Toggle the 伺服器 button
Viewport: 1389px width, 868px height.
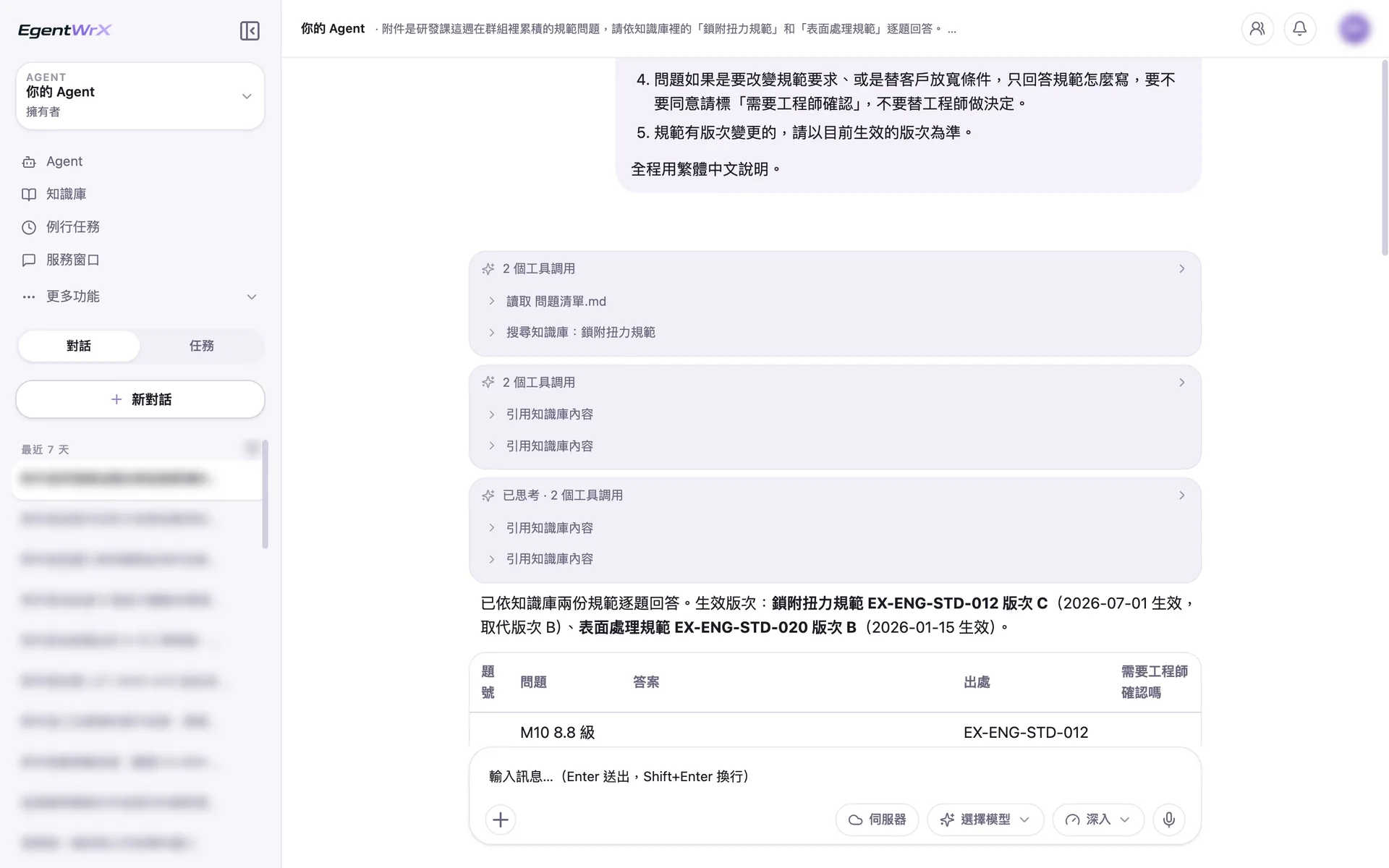pos(877,820)
